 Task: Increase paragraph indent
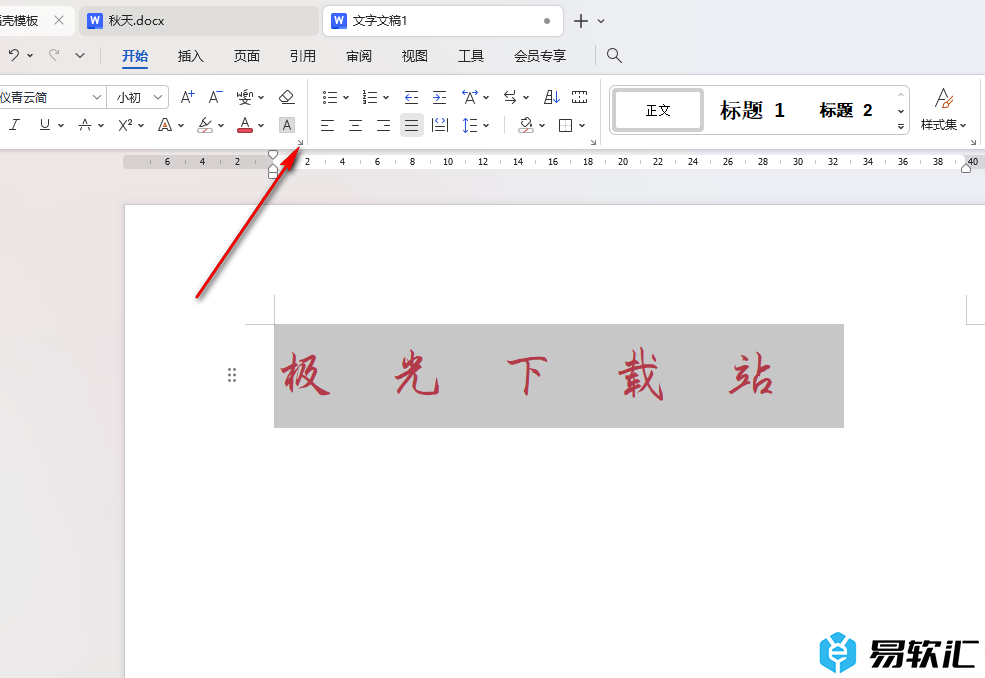click(440, 97)
